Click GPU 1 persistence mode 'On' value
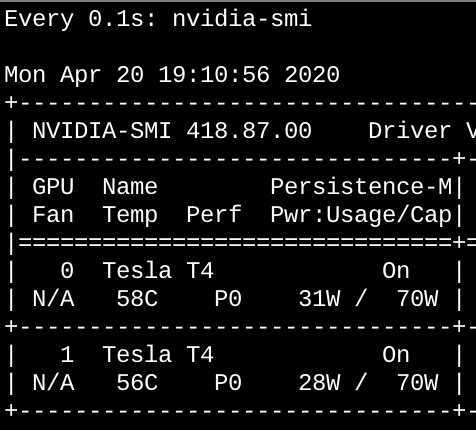The height and width of the screenshot is (430, 476). pyautogui.click(x=396, y=354)
